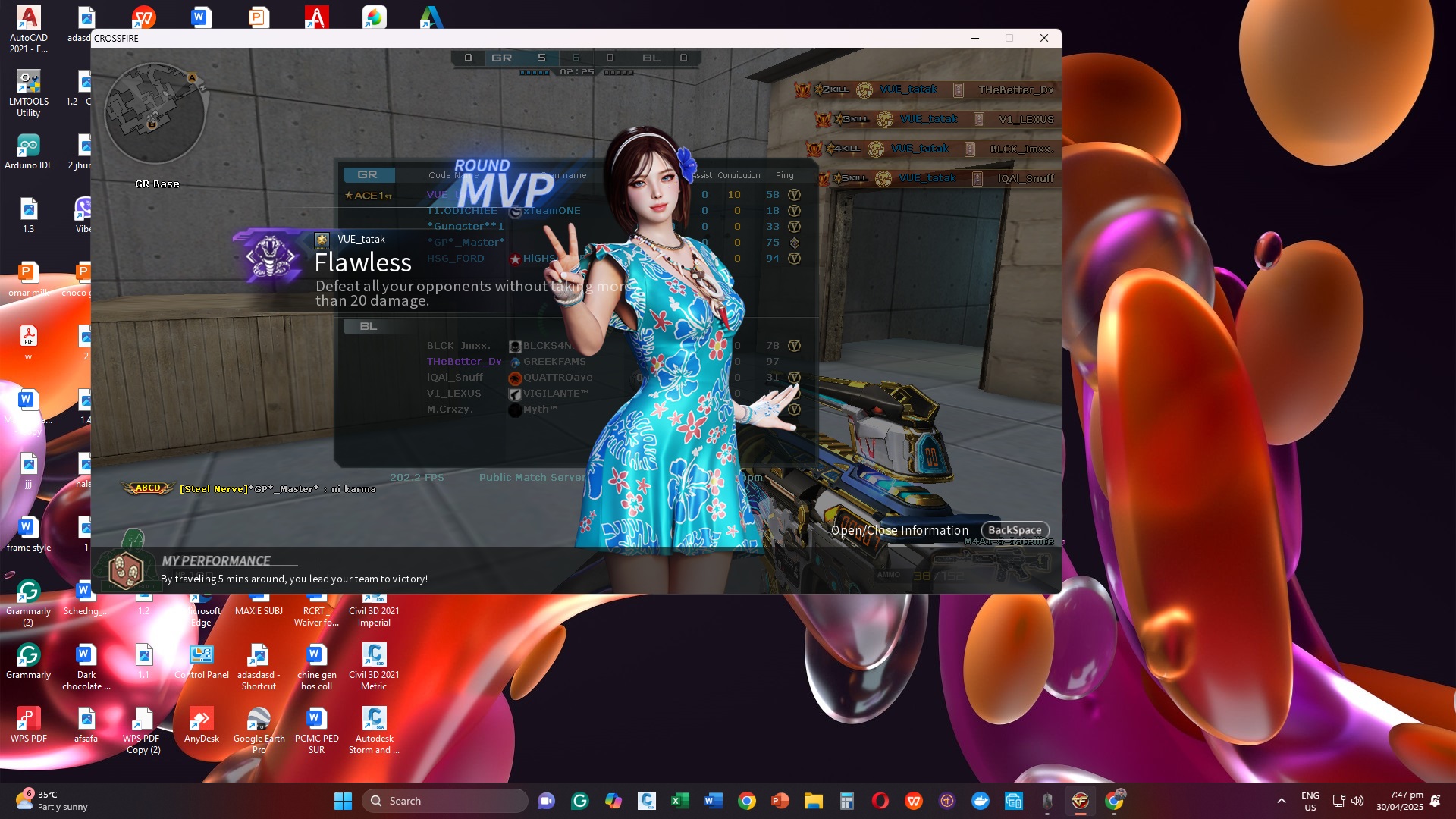Click the CrossFire taskbar icon

(1080, 801)
